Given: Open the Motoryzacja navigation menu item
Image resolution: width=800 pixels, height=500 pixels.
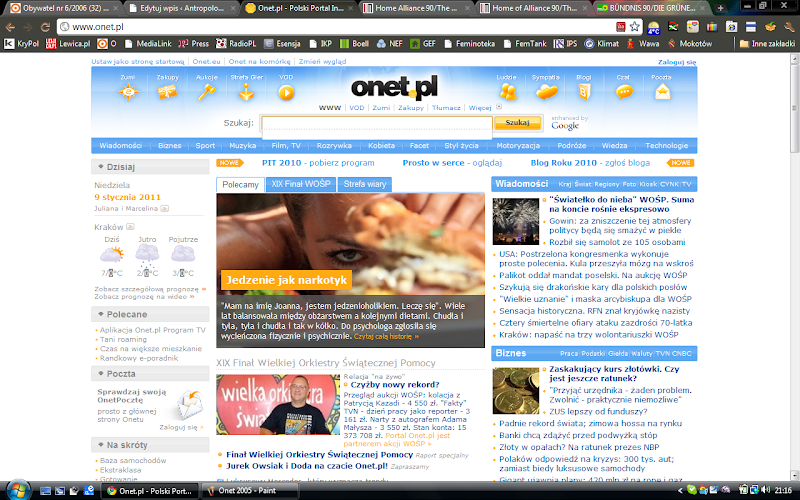Looking at the screenshot, I should click(518, 145).
